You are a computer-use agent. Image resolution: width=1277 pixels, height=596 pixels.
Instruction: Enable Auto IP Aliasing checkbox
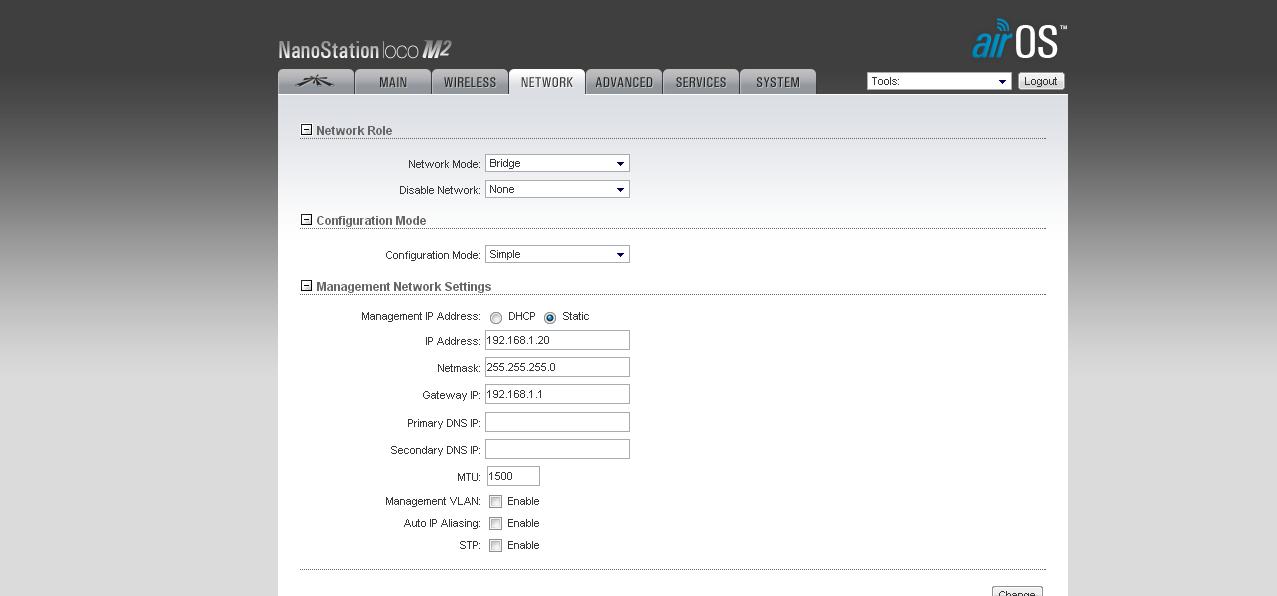[x=496, y=524]
